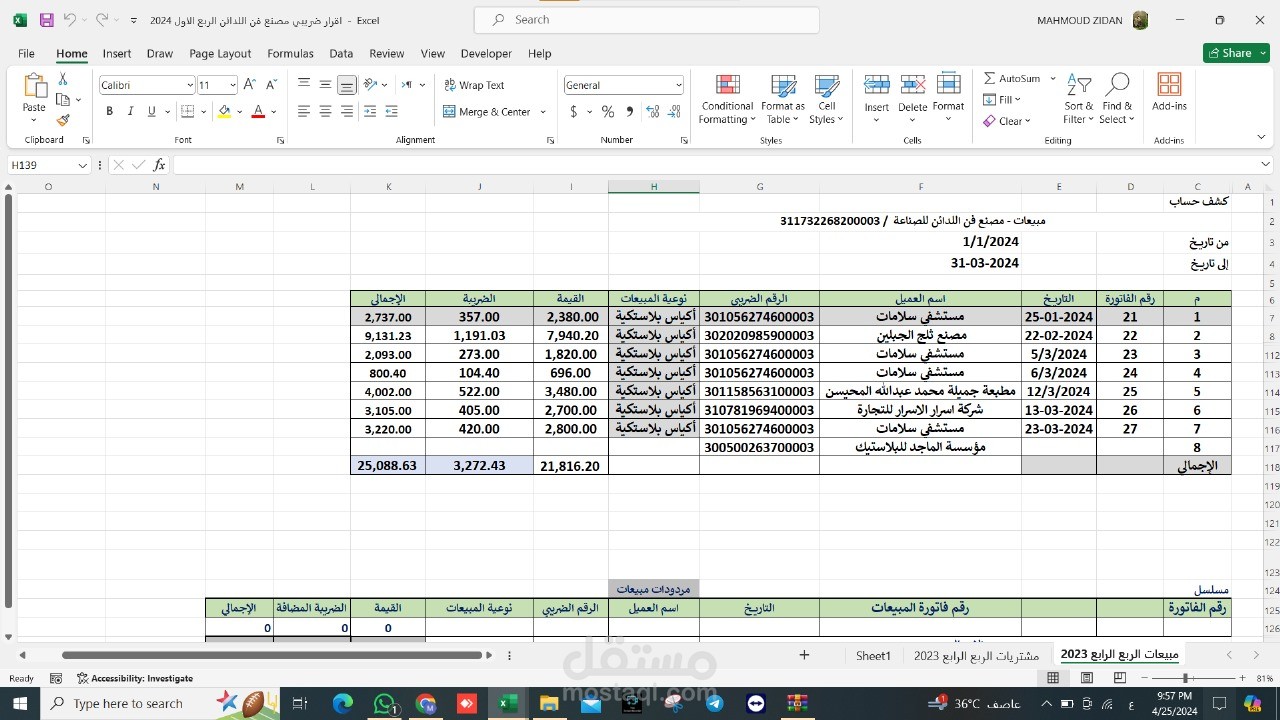Open the Add-ins pane

1169,92
